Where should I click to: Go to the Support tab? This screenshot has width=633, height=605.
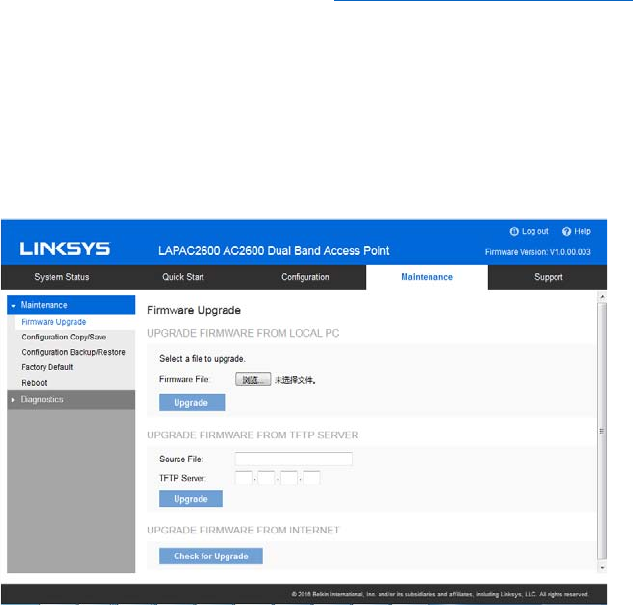[548, 277]
